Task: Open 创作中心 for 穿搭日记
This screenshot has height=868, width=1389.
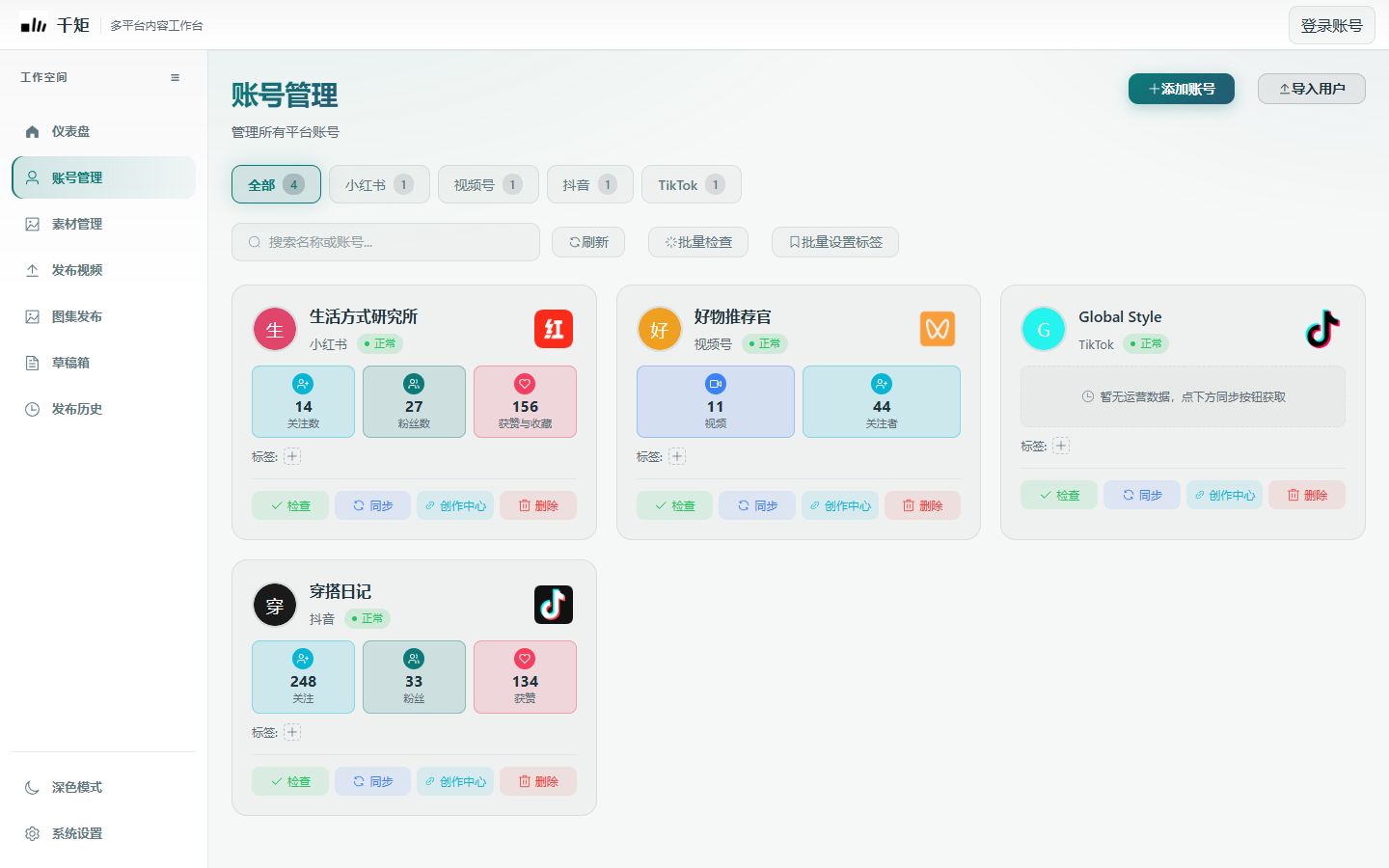Action: [x=455, y=781]
